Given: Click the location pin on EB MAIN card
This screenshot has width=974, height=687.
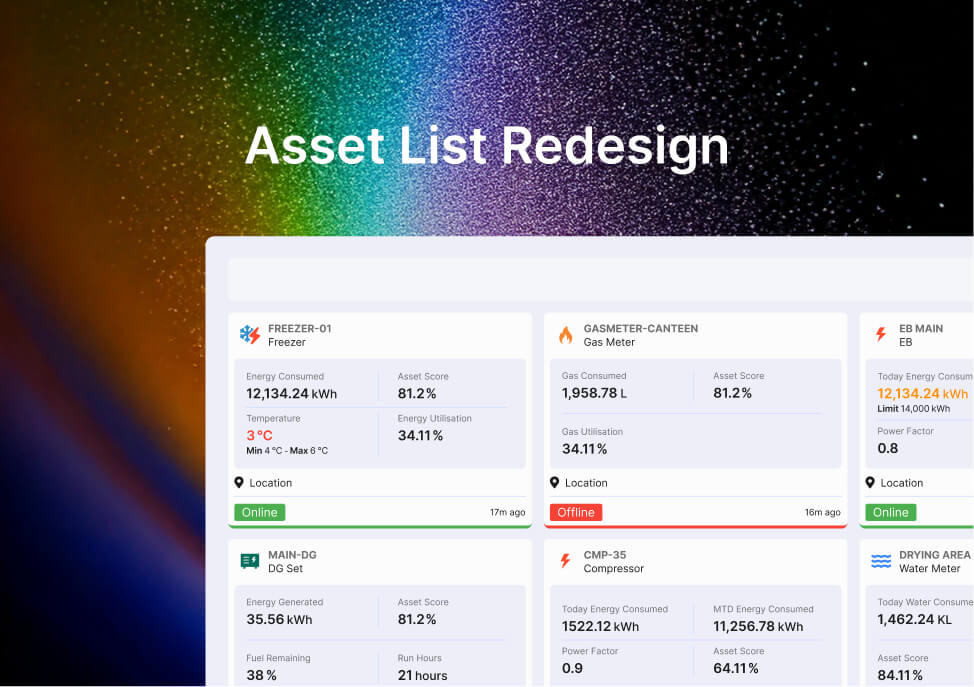Looking at the screenshot, I should (870, 483).
